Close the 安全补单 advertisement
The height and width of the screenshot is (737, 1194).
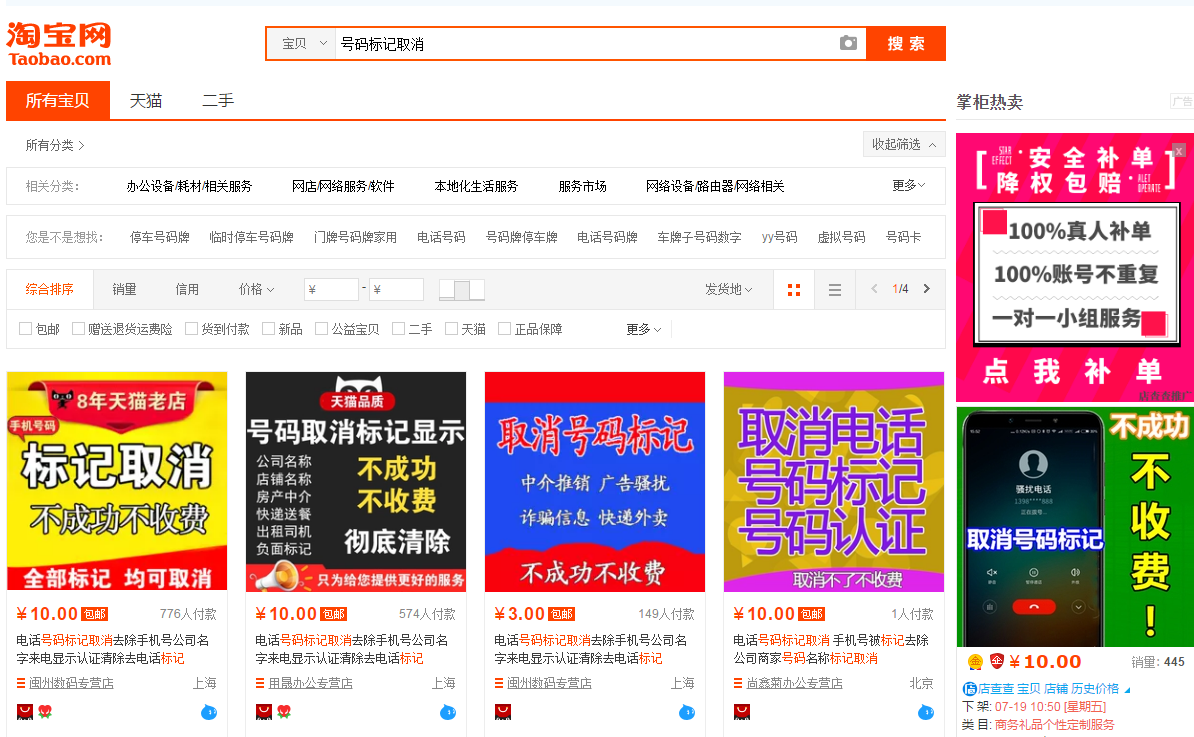coord(1179,151)
